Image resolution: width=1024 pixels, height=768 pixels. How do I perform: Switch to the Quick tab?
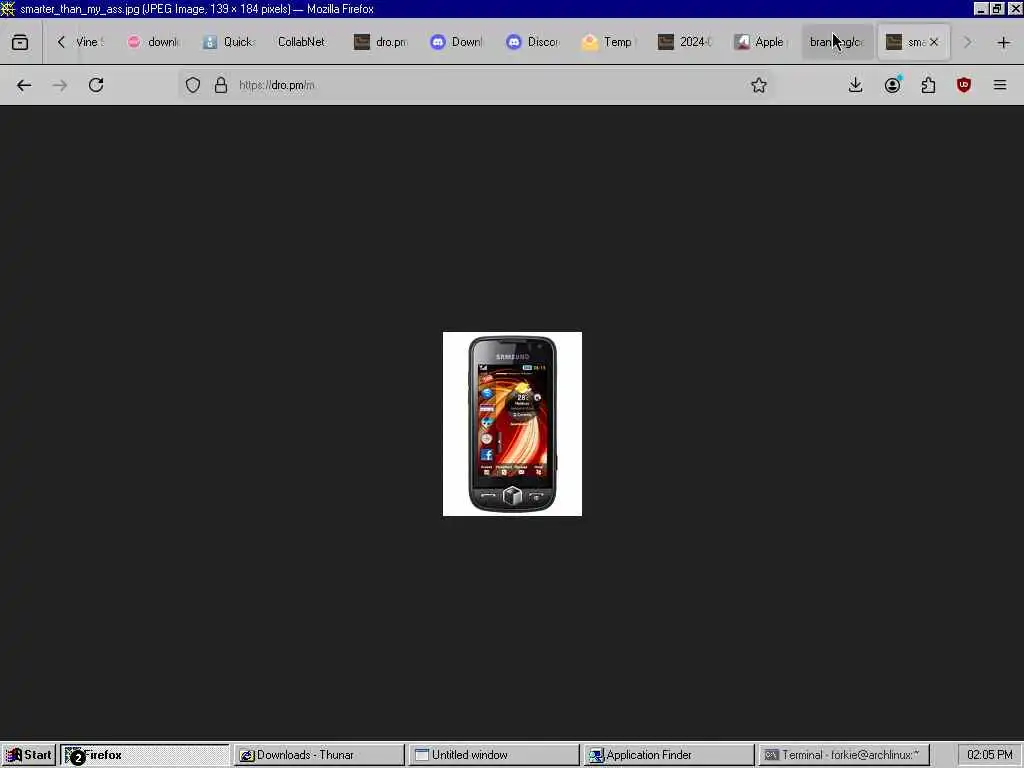(x=230, y=42)
